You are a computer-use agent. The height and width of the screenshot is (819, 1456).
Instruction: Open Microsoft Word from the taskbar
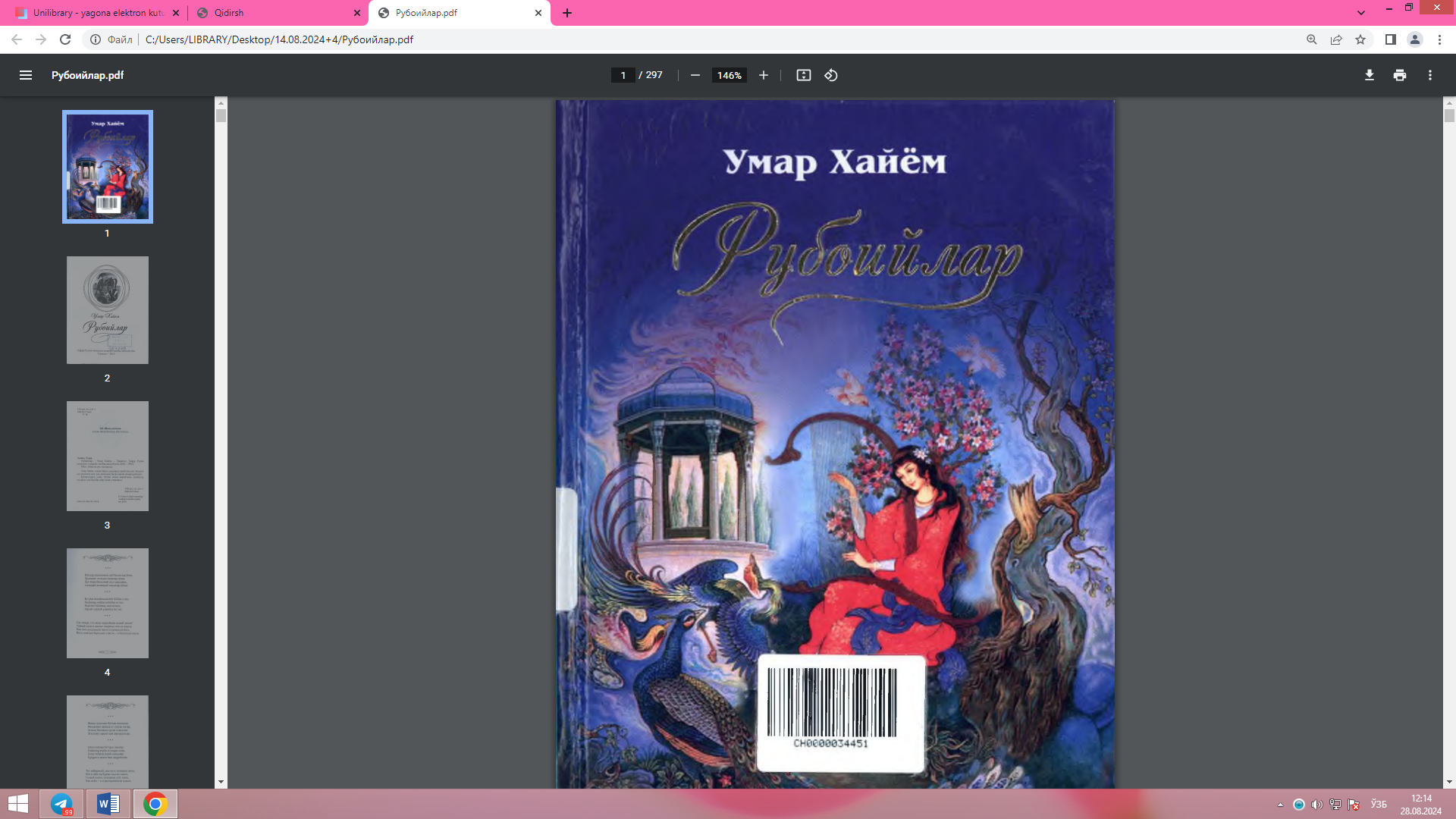pos(108,804)
